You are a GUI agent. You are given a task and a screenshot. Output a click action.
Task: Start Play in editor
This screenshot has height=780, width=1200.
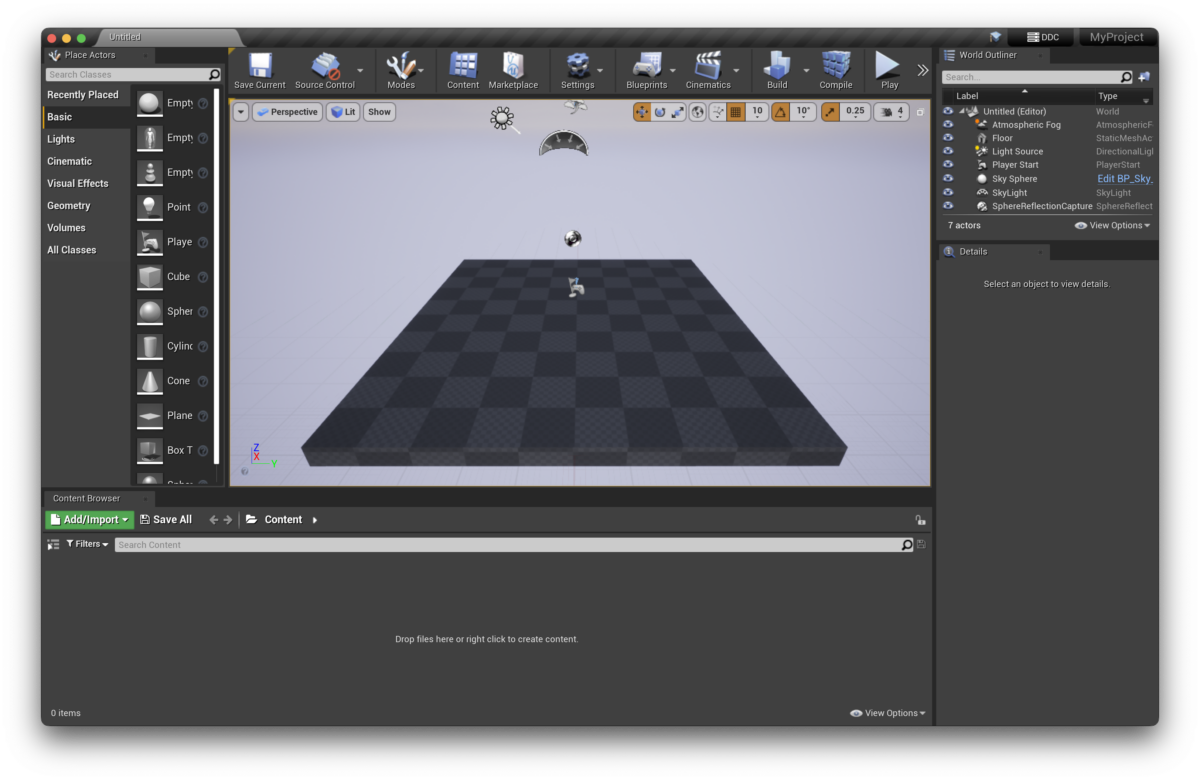click(x=889, y=70)
